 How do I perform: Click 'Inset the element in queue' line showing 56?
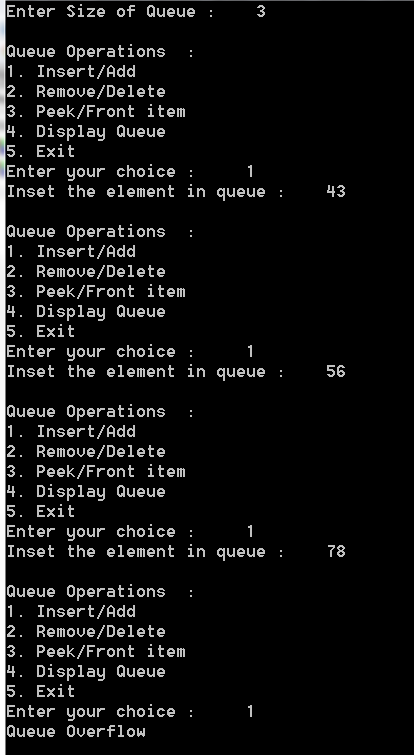(176, 371)
